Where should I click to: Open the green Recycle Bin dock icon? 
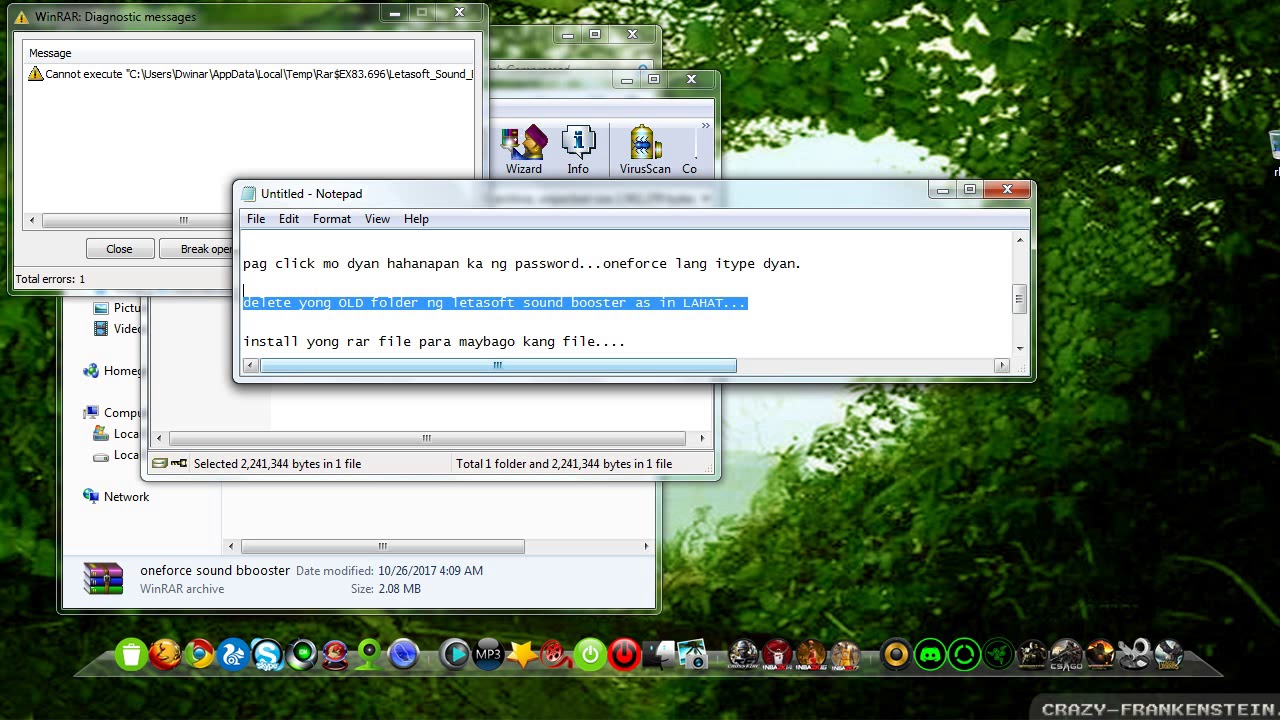131,655
